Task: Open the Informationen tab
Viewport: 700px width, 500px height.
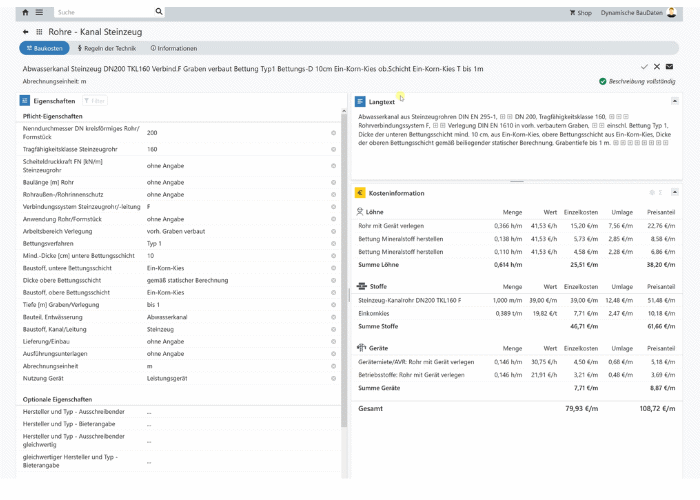Action: (173, 48)
